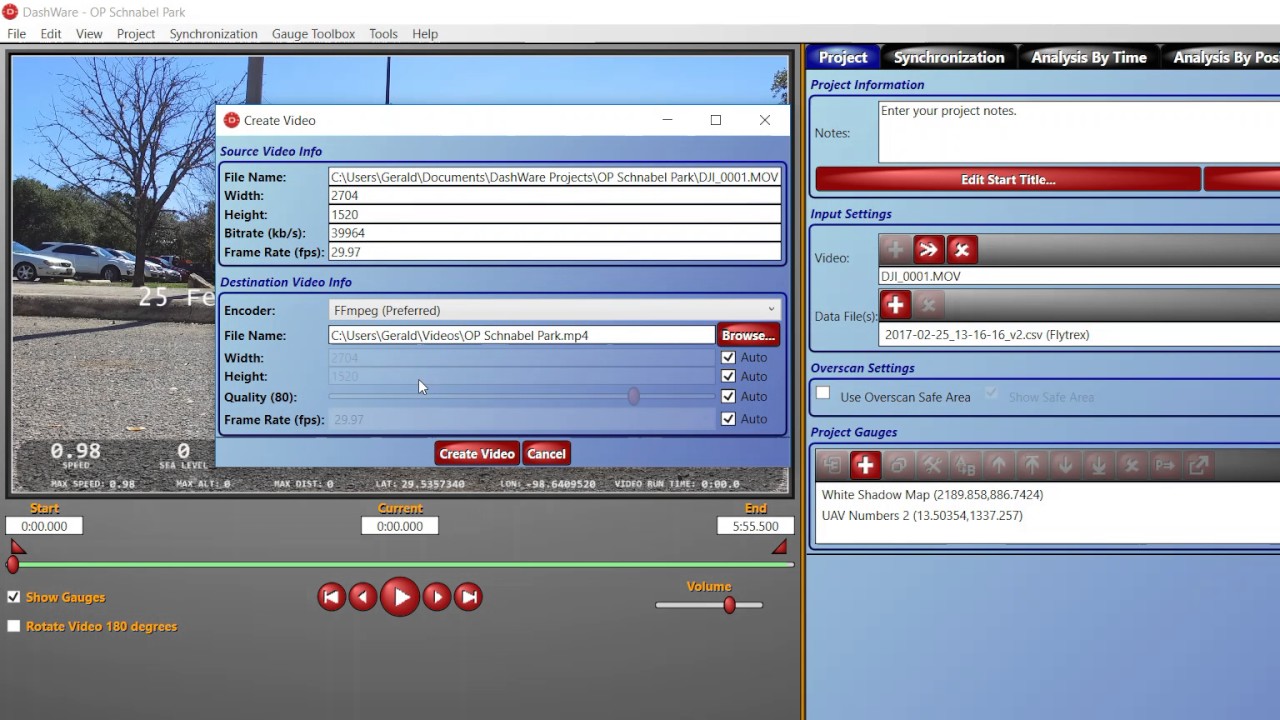Click the move gauge to bottom icon
Image resolution: width=1280 pixels, height=720 pixels.
coord(1098,464)
